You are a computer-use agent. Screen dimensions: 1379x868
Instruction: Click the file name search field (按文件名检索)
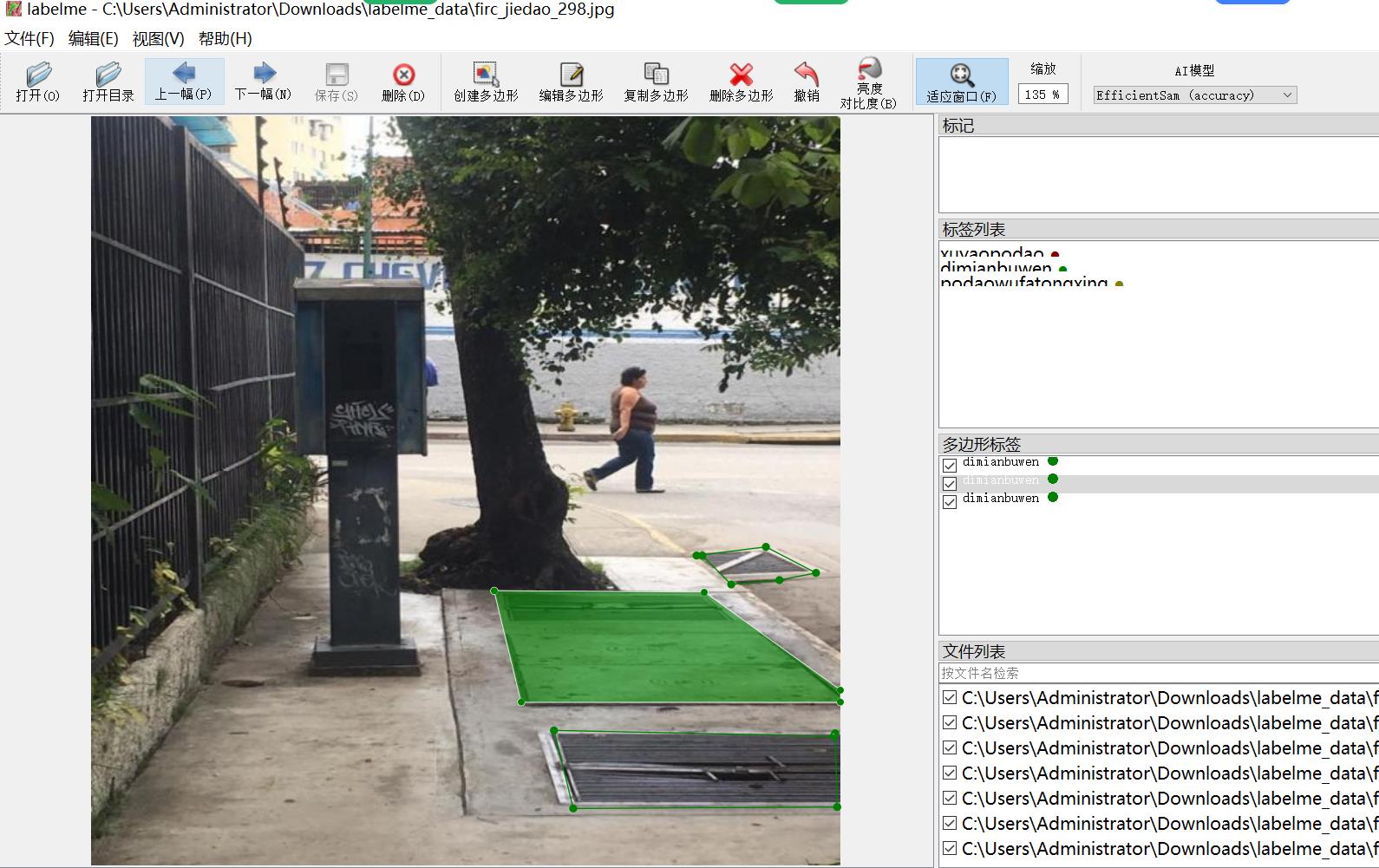(x=1158, y=673)
